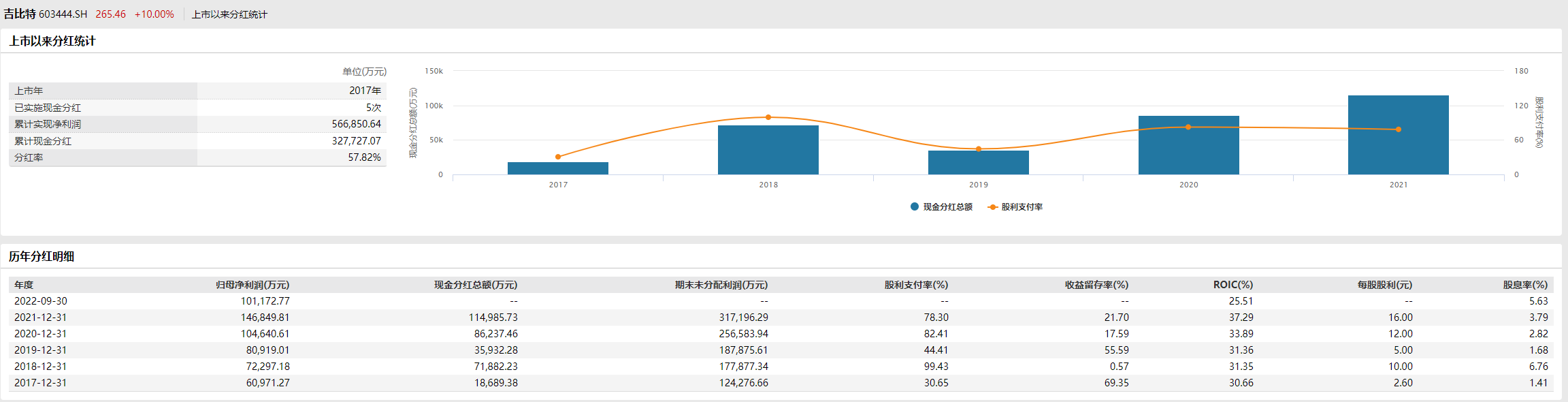Click the 2018 blue dividend bar
Image resolution: width=1568 pixels, height=402 pixels.
pos(768,150)
